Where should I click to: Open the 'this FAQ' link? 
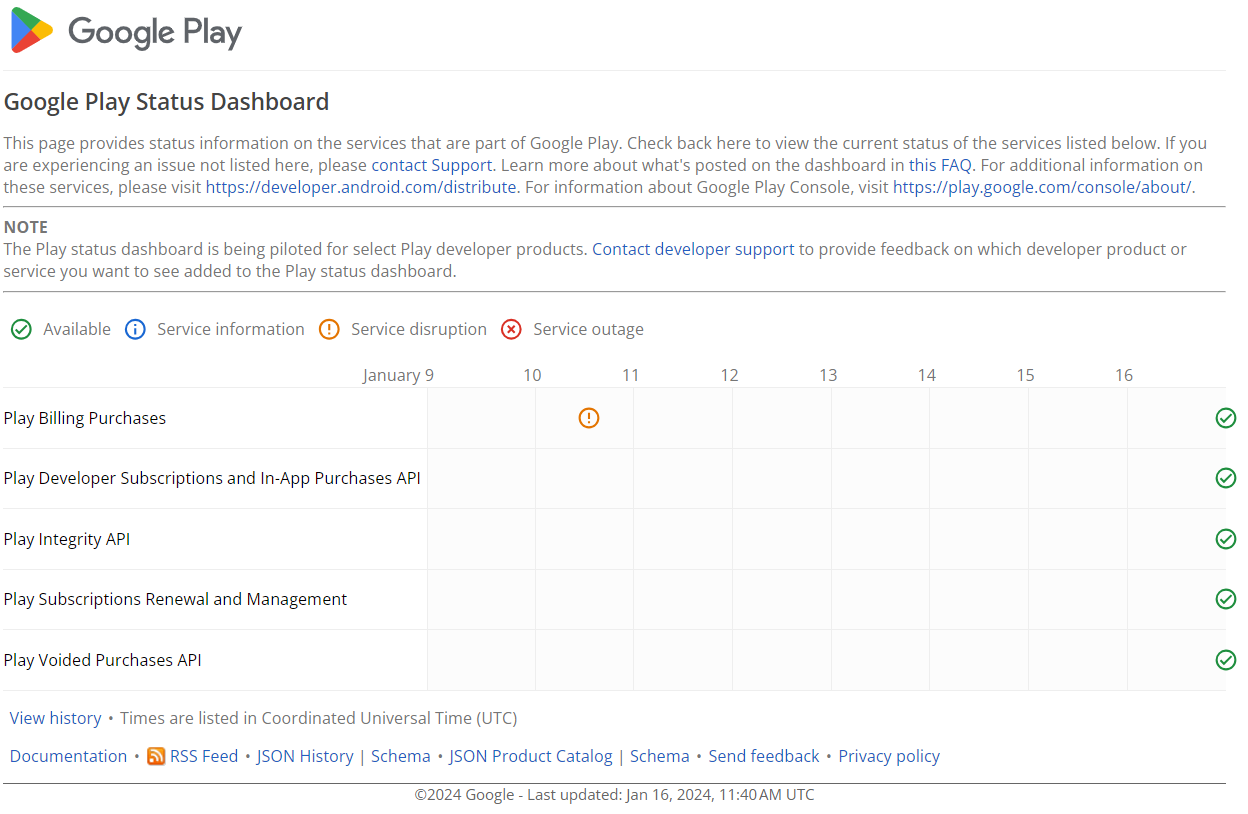(940, 165)
